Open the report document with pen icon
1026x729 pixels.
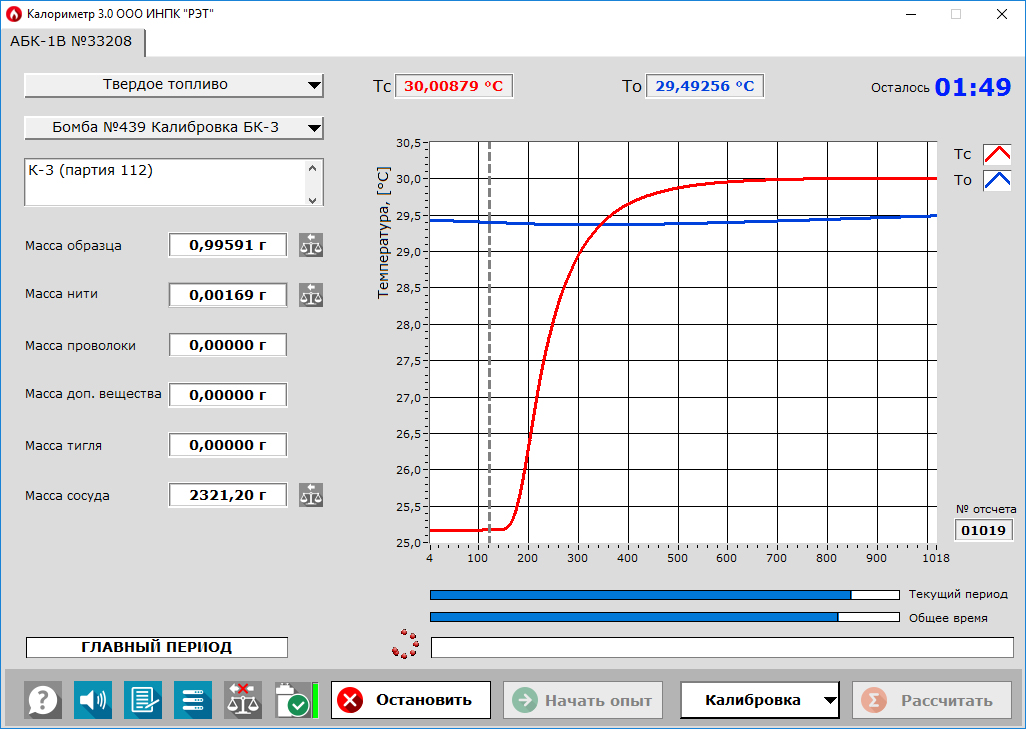pyautogui.click(x=143, y=700)
